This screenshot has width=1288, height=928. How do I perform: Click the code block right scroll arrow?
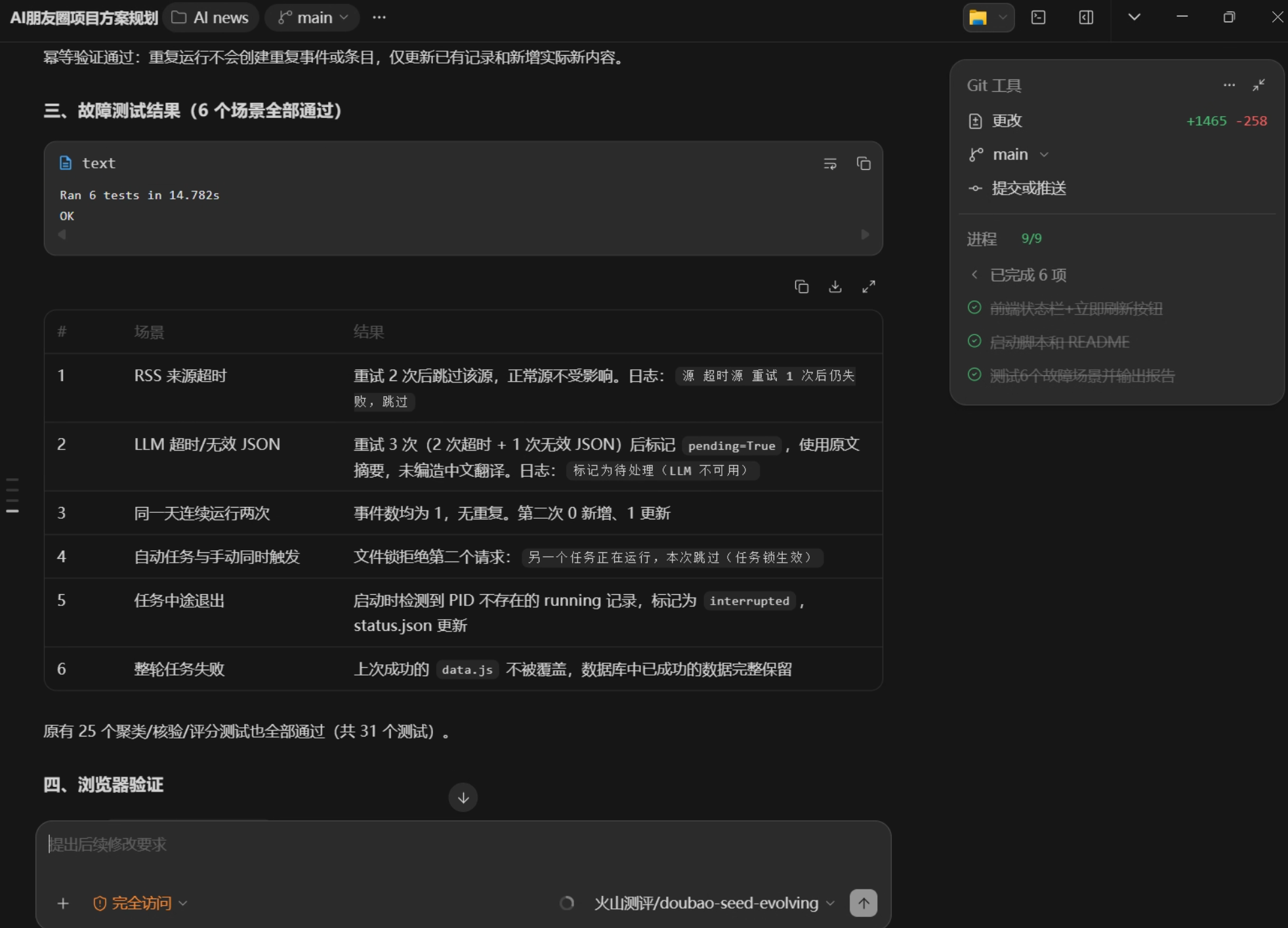tap(865, 234)
